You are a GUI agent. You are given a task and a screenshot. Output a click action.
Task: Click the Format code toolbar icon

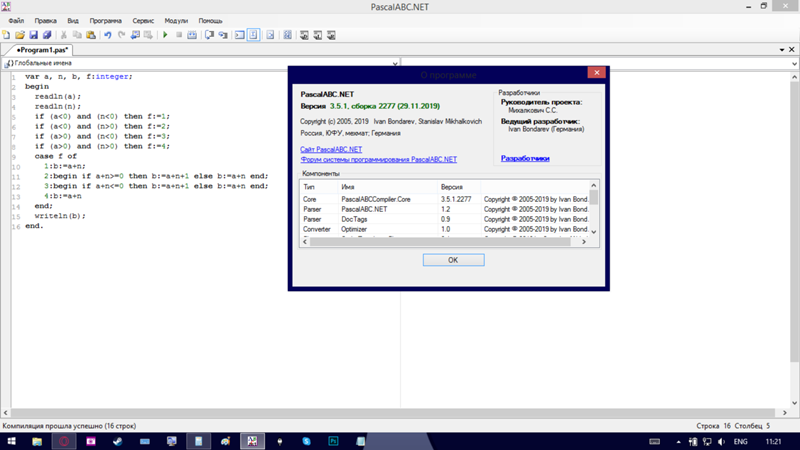point(270,35)
